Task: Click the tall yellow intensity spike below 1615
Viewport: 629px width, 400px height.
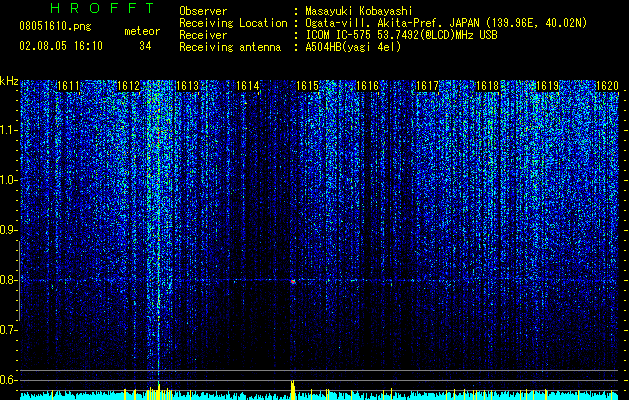Action: pos(293,390)
